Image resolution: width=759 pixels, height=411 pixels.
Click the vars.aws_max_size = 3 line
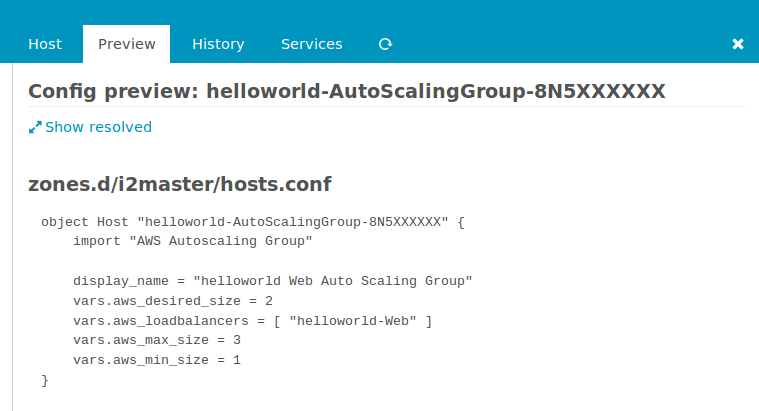(157, 340)
